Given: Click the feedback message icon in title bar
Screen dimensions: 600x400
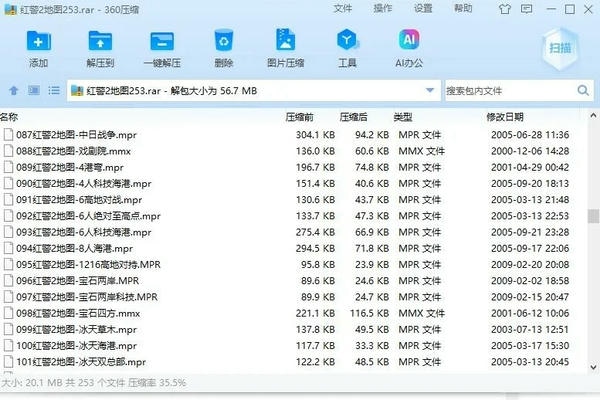Looking at the screenshot, I should (527, 9).
